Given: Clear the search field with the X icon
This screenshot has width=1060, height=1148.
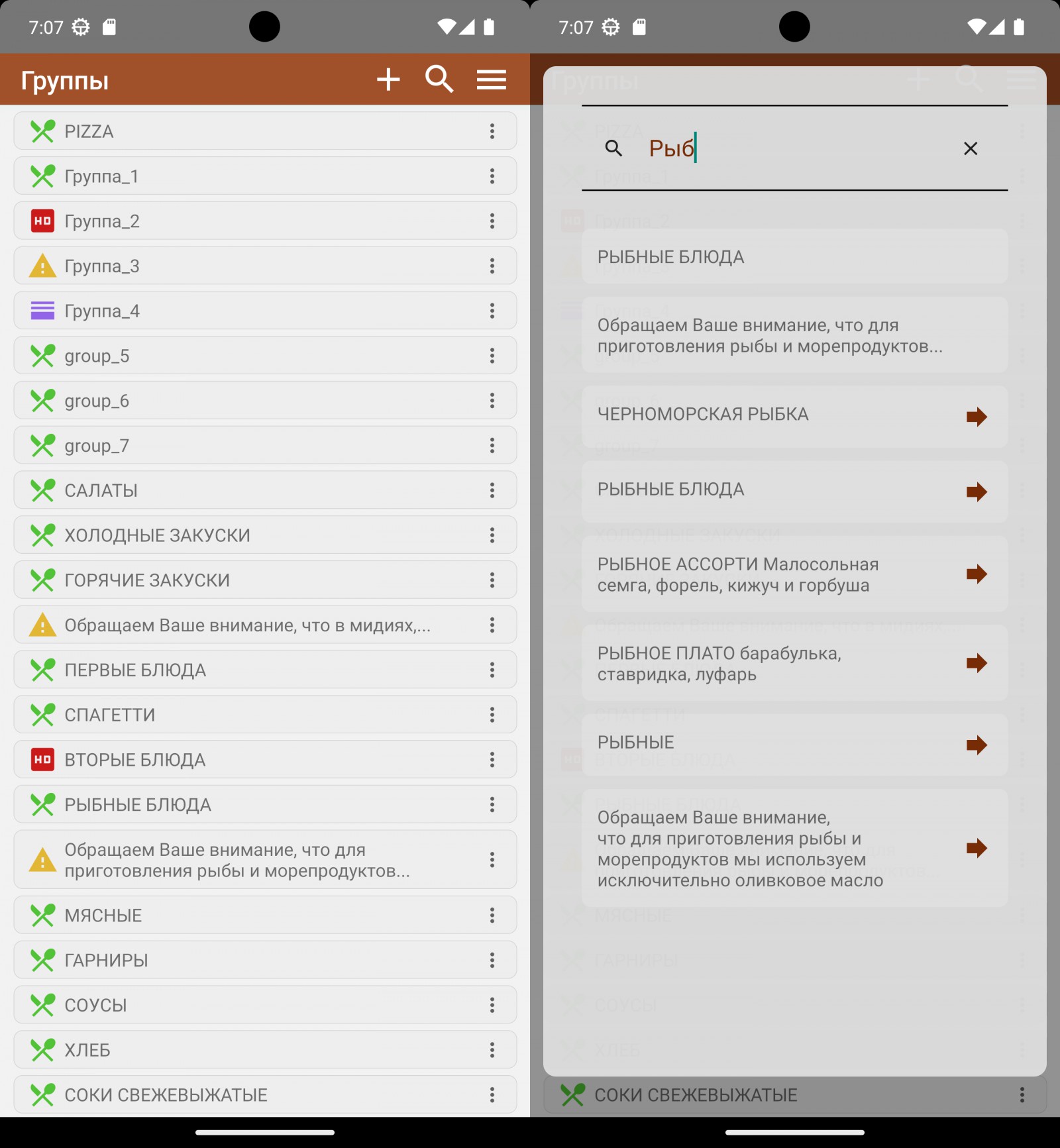Looking at the screenshot, I should (x=970, y=148).
